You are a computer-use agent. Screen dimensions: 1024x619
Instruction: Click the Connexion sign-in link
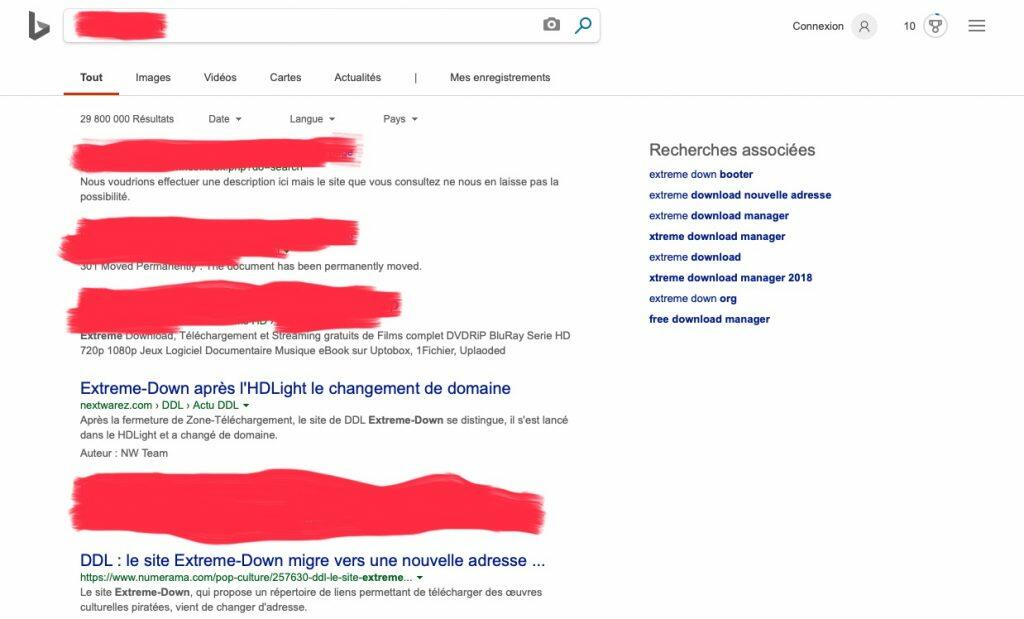click(x=818, y=26)
